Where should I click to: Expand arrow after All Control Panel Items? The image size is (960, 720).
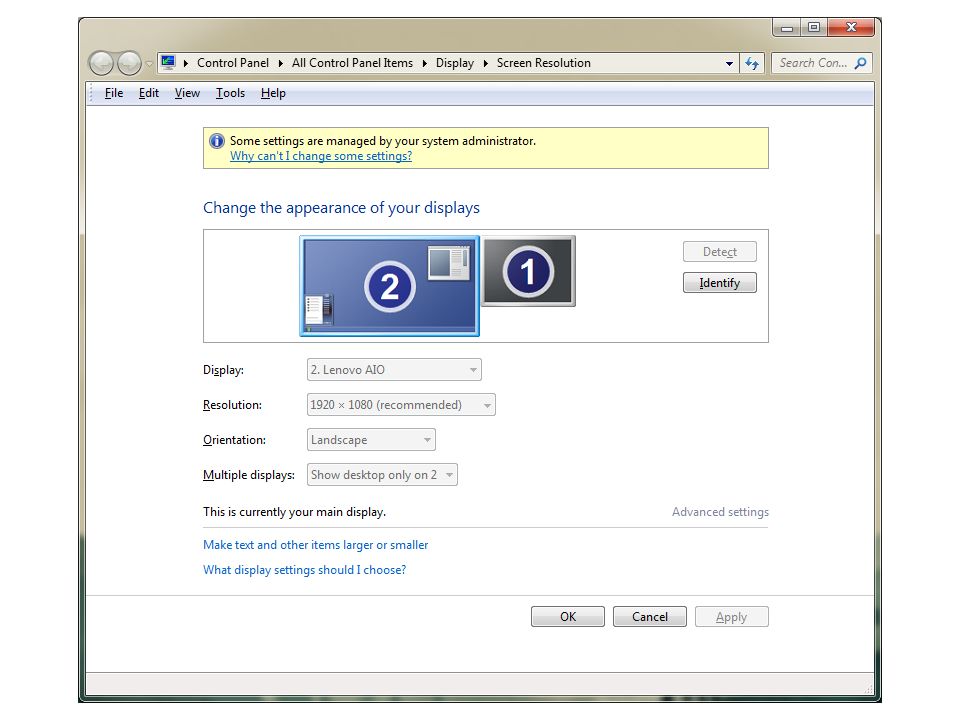[x=424, y=63]
